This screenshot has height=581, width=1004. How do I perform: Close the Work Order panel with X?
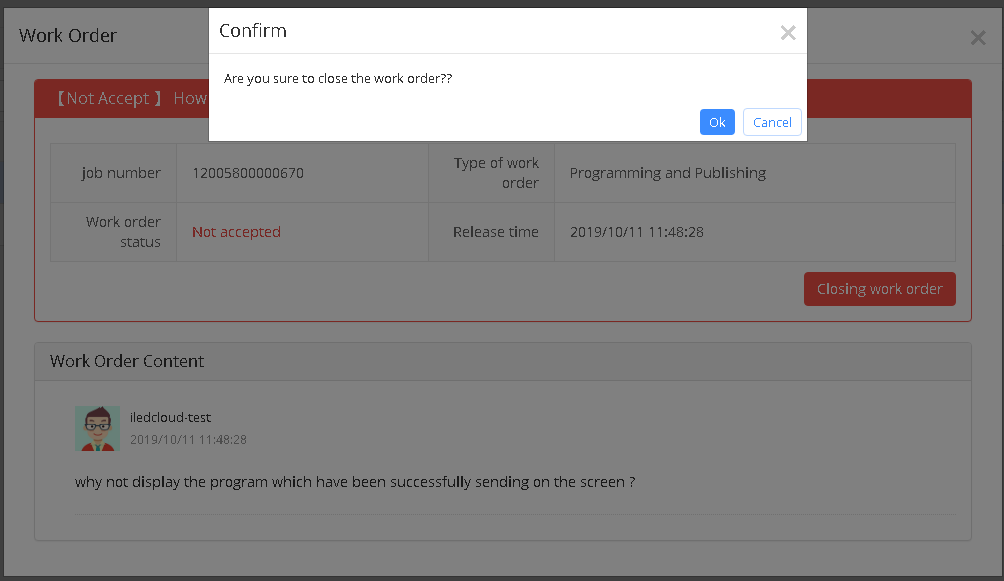point(978,38)
